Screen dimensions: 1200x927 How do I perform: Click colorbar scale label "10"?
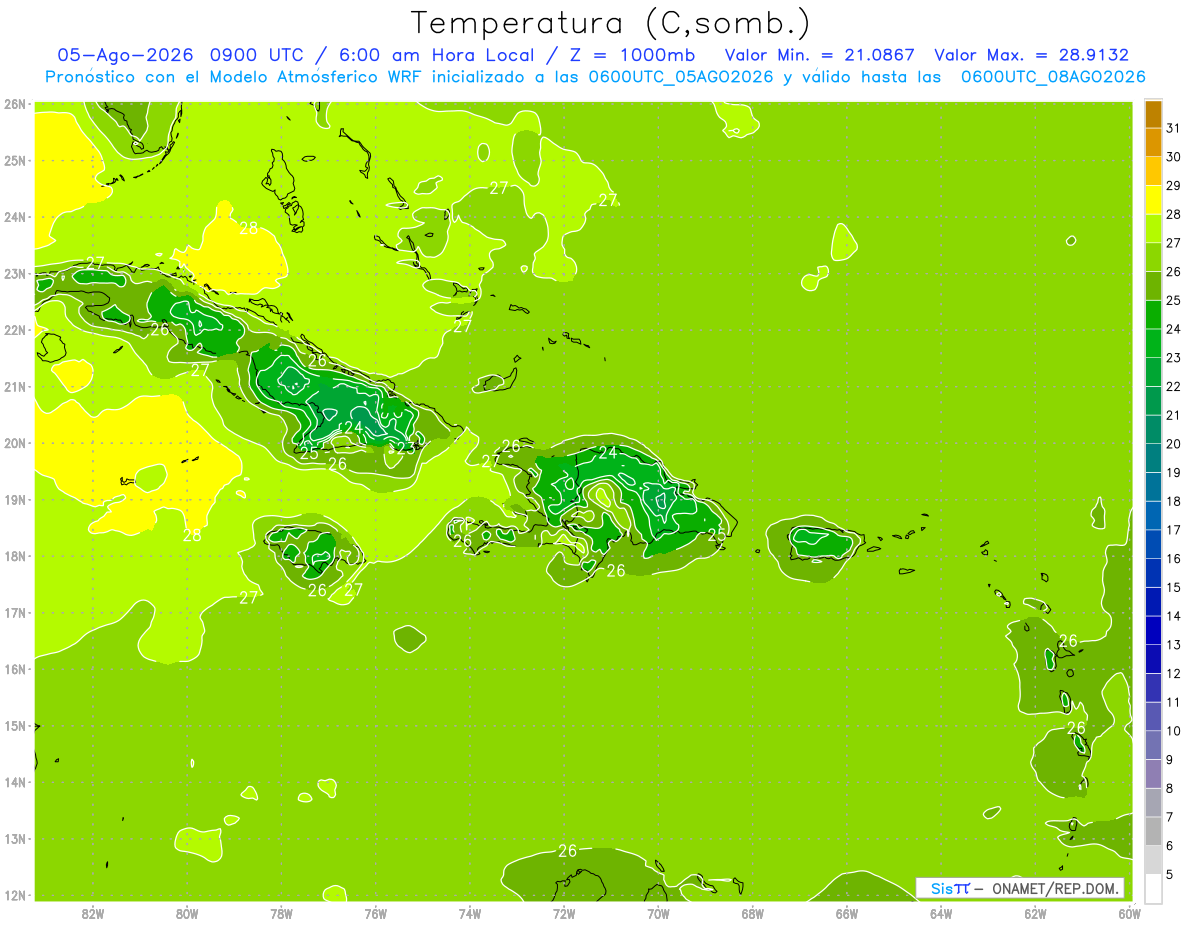coord(1173,731)
